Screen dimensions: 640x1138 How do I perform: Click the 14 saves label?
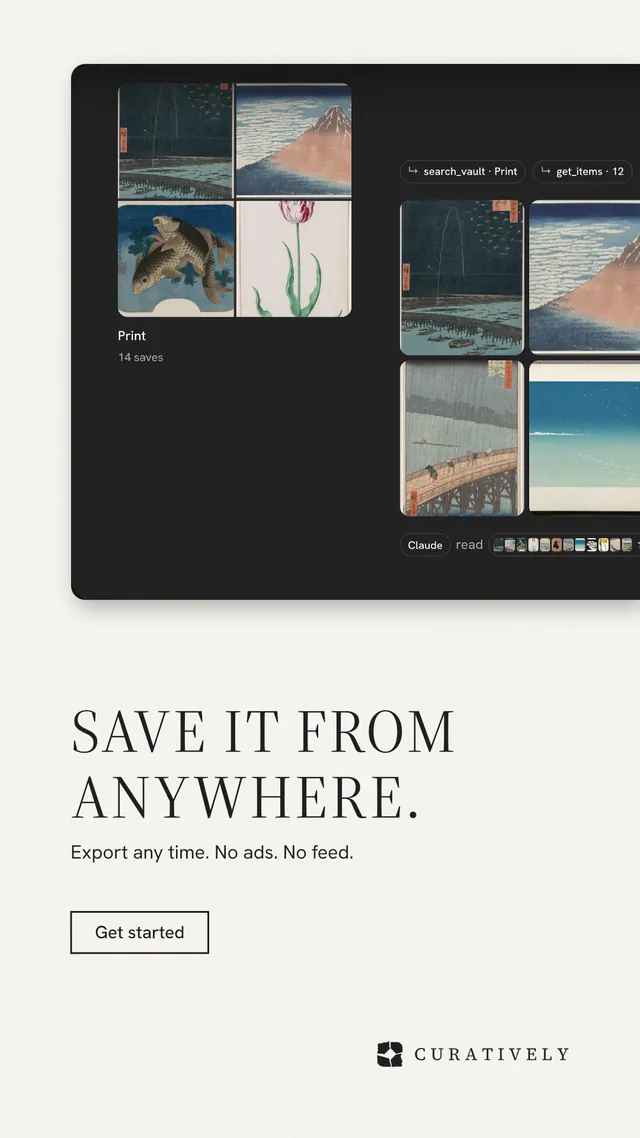[141, 357]
